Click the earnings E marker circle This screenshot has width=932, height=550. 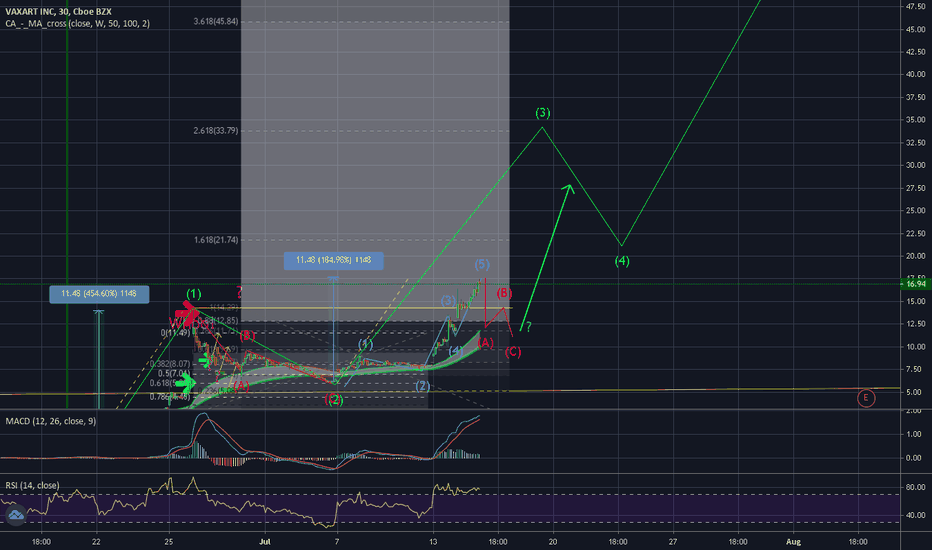[x=866, y=398]
